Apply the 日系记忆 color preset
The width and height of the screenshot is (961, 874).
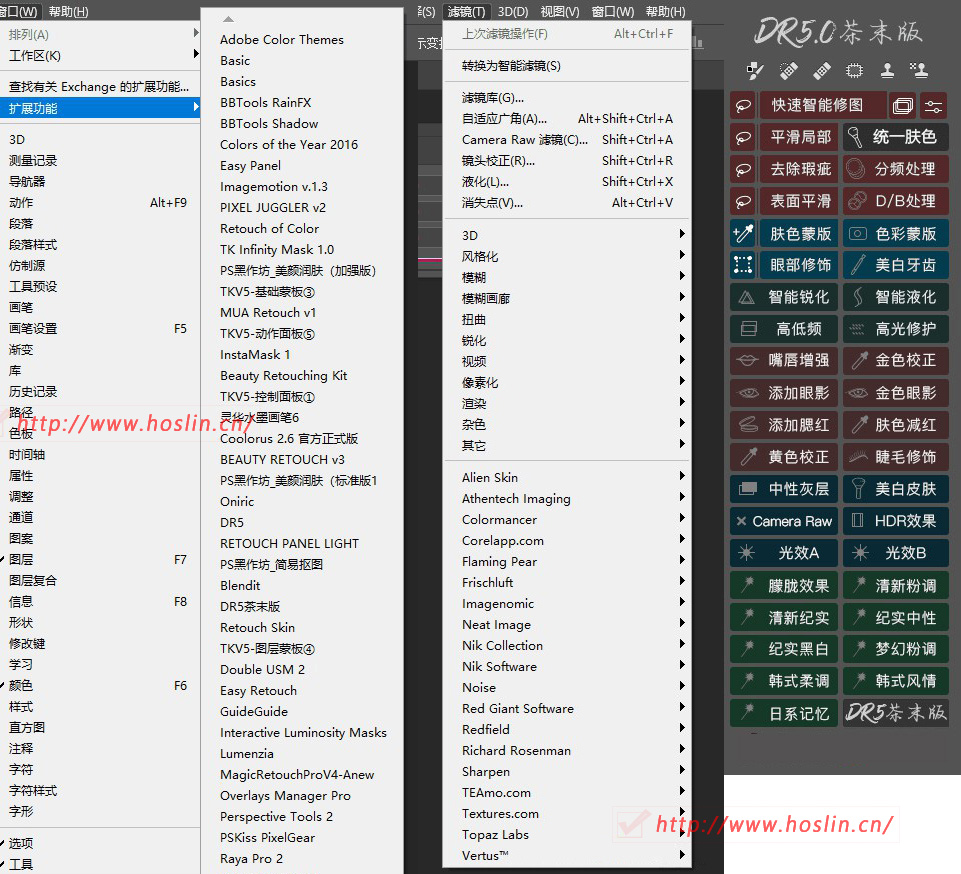click(x=784, y=713)
